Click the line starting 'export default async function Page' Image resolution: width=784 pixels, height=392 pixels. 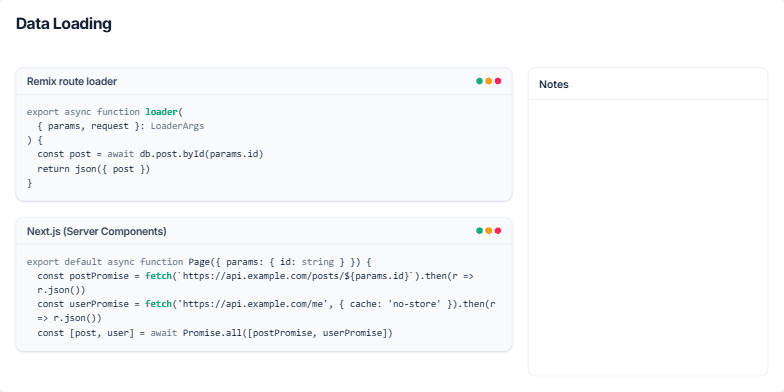199,262
